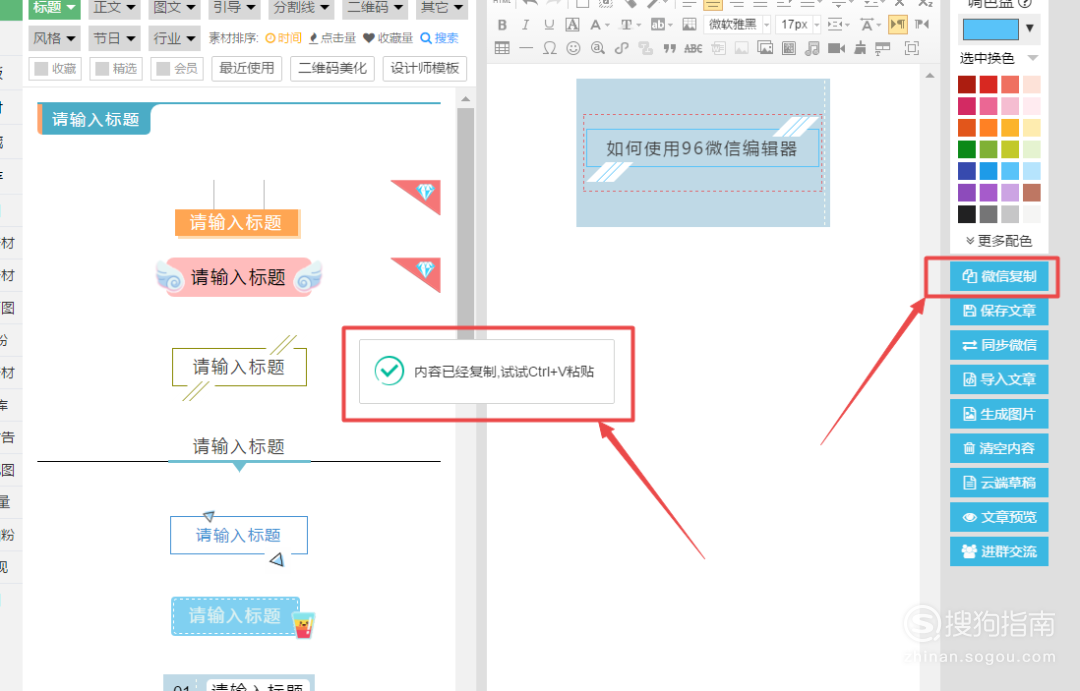Select the pink winged title template
The image size is (1080, 691).
[x=238, y=277]
